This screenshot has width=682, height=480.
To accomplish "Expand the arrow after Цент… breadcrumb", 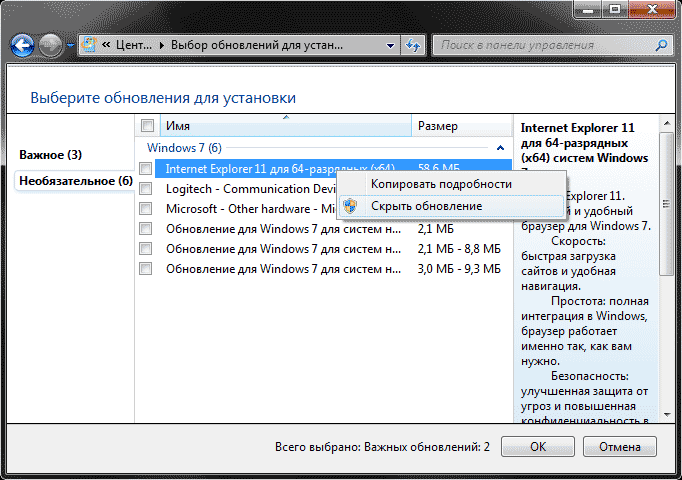I will [161, 45].
